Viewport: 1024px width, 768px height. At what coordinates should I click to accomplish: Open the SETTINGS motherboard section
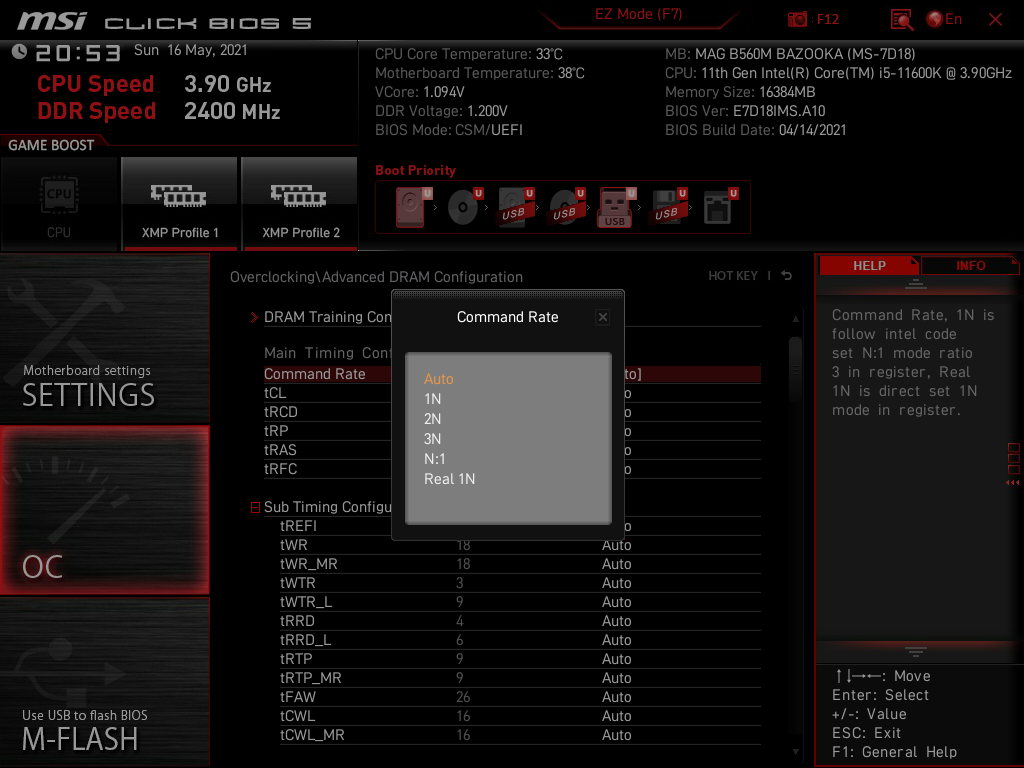tap(104, 338)
